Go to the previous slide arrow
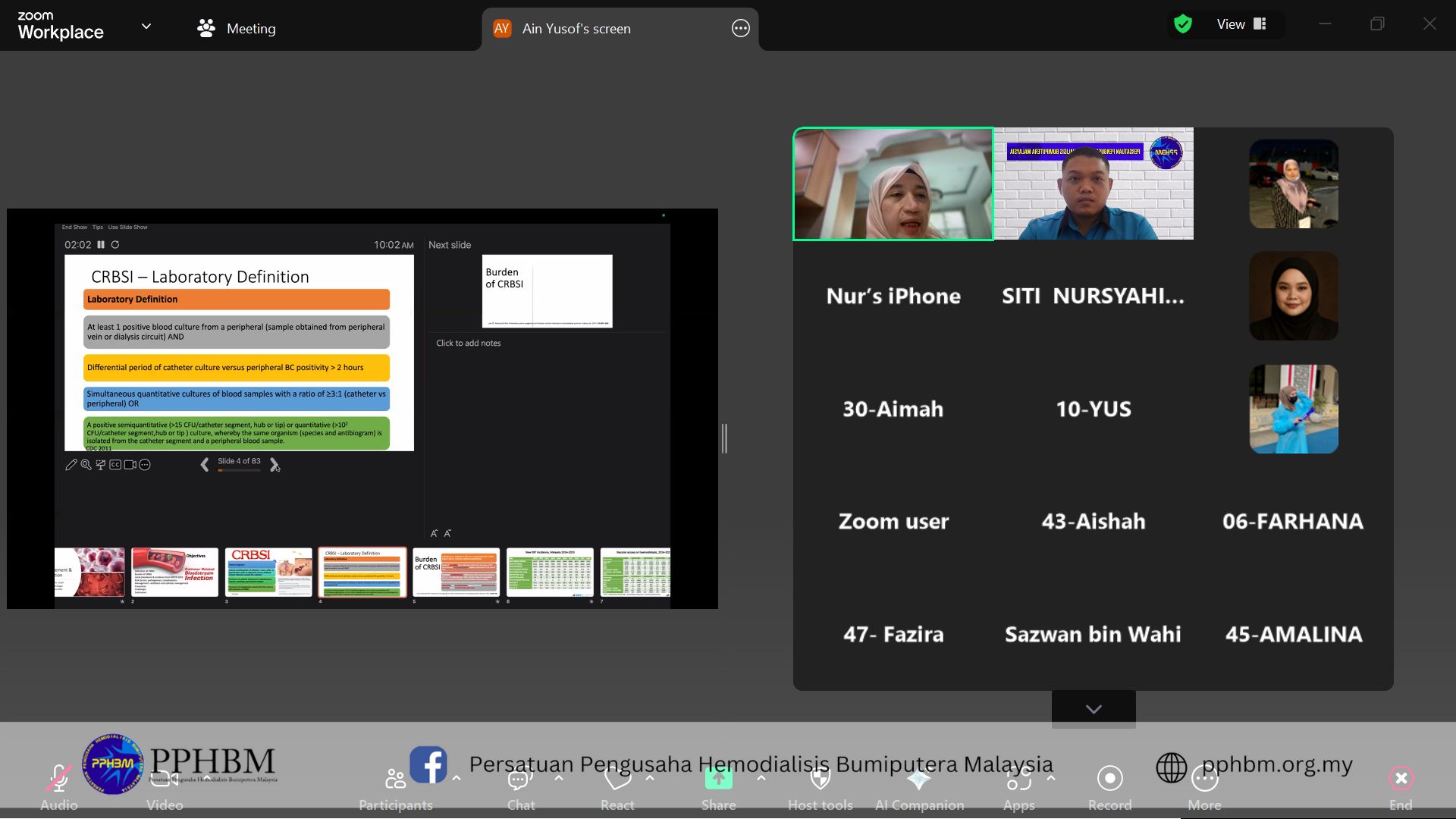 pos(204,464)
